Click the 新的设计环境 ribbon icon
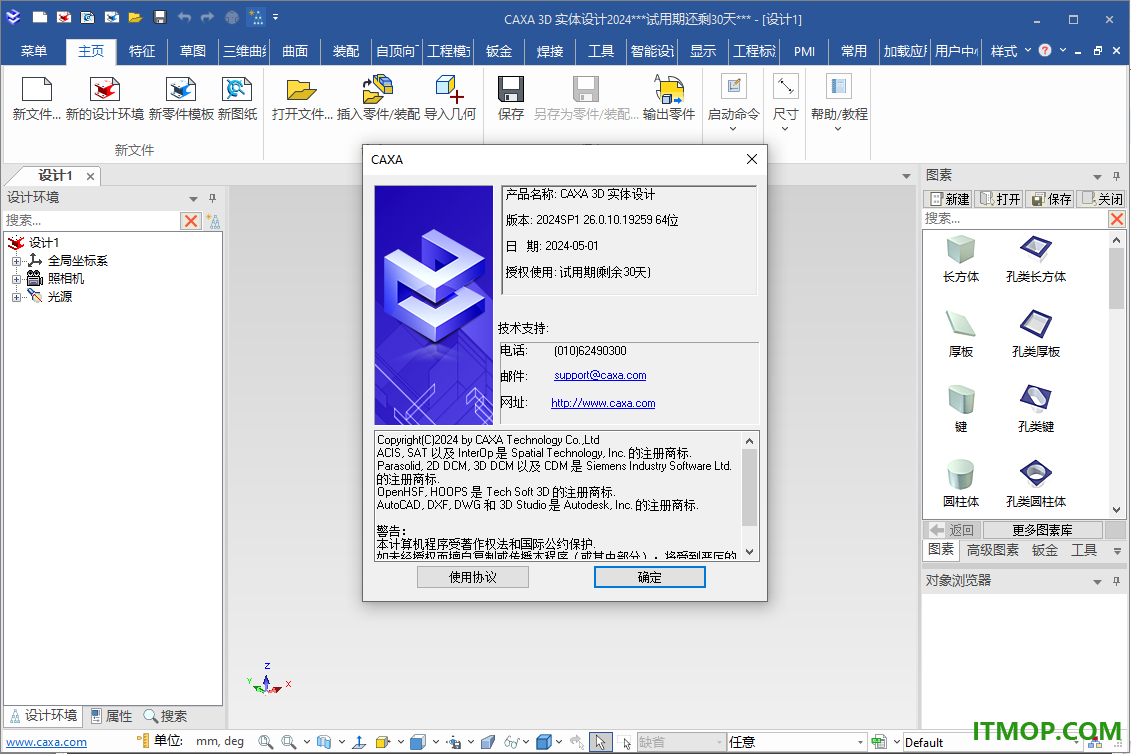The width and height of the screenshot is (1131, 754). 105,90
